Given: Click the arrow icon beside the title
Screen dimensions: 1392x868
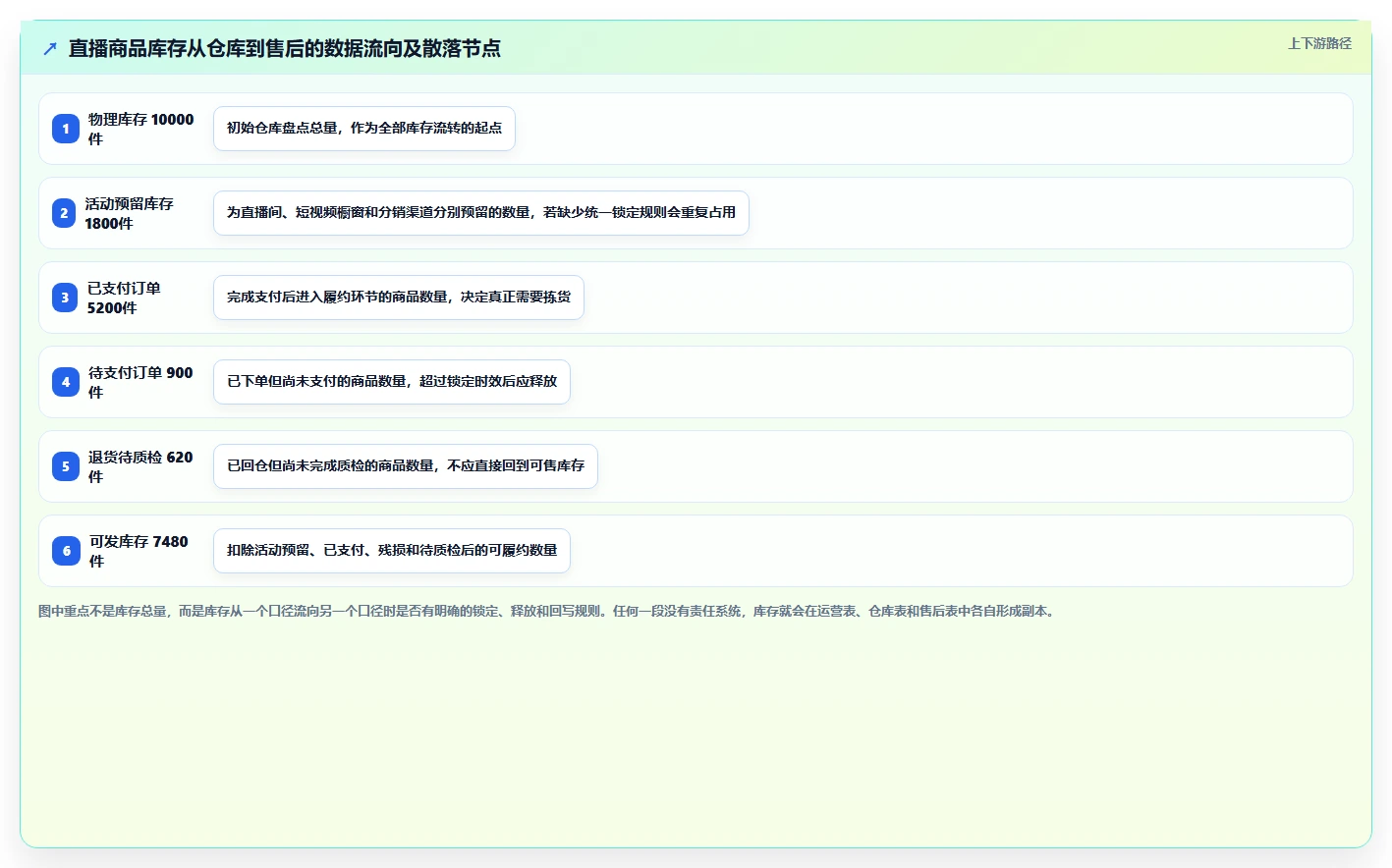Looking at the screenshot, I should [50, 48].
